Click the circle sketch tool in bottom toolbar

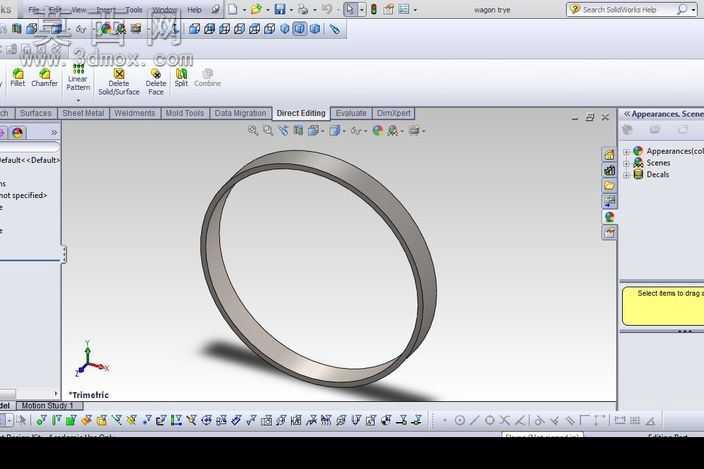click(x=460, y=421)
